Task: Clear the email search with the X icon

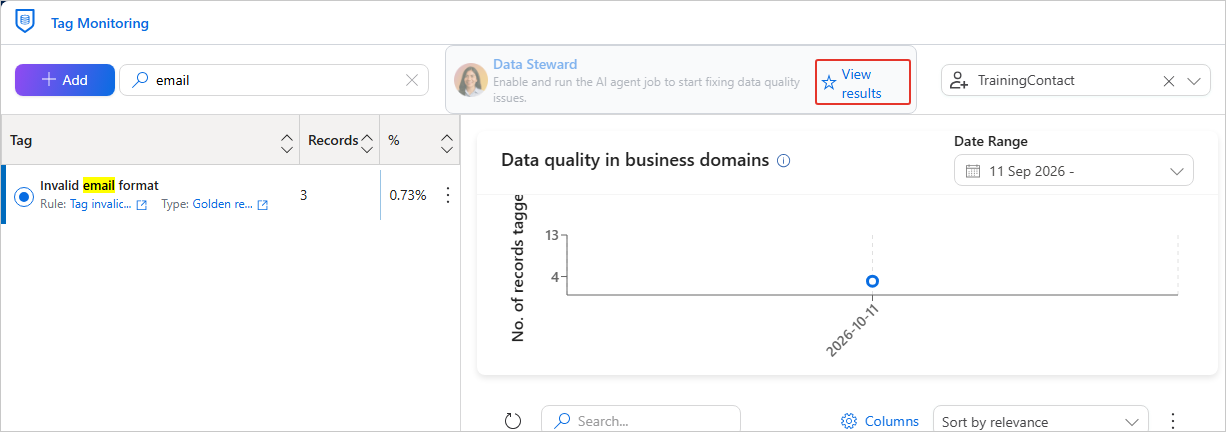Action: coord(412,80)
